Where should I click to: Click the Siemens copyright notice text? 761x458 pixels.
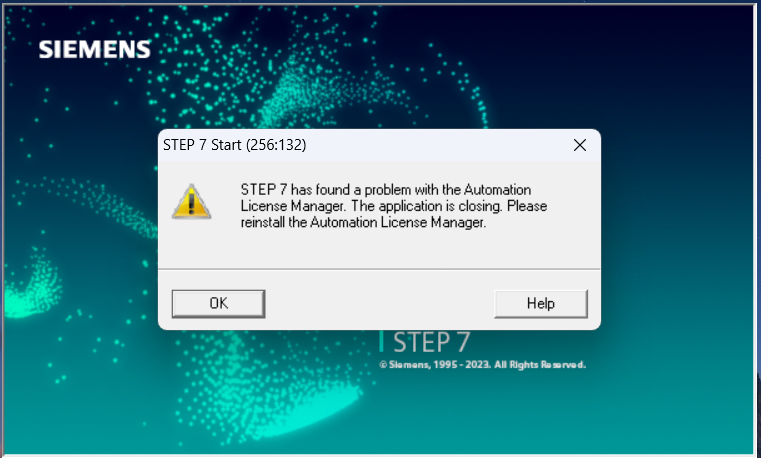coord(482,365)
